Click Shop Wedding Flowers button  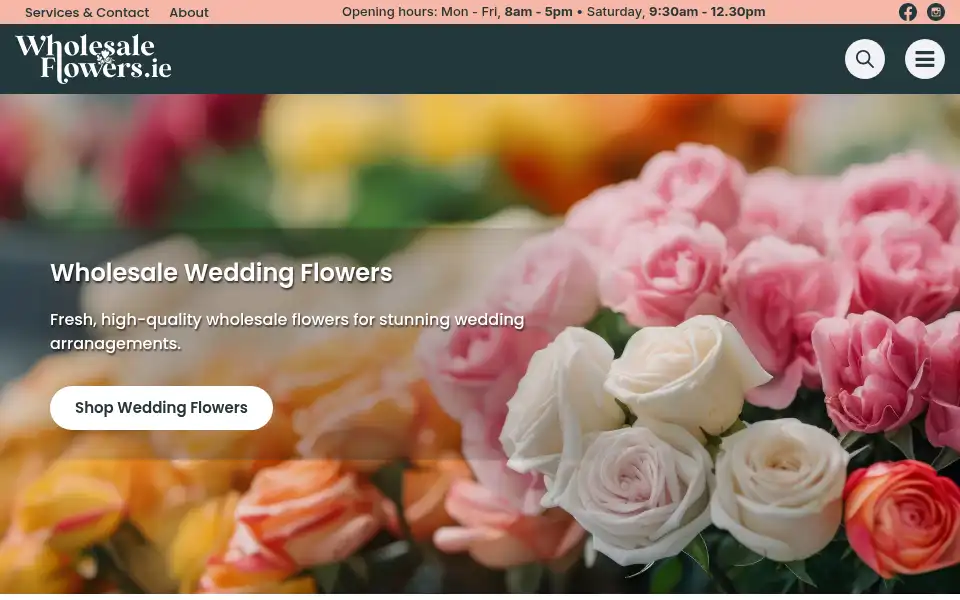161,408
